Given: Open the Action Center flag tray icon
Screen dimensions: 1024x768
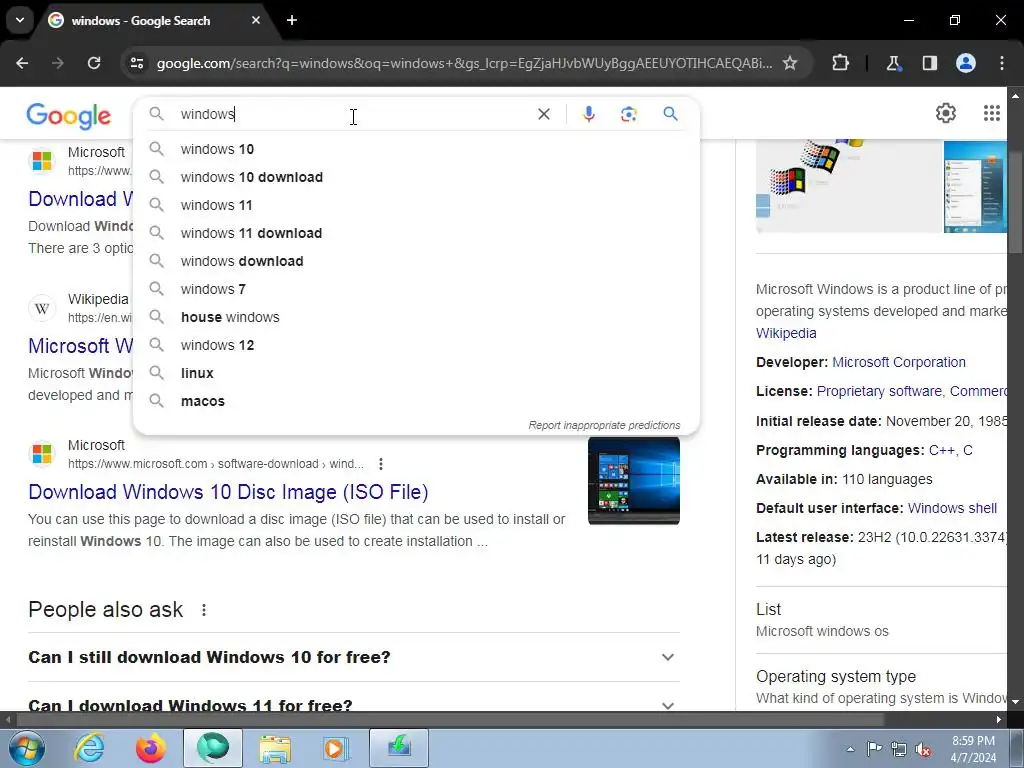Looking at the screenshot, I should [874, 749].
